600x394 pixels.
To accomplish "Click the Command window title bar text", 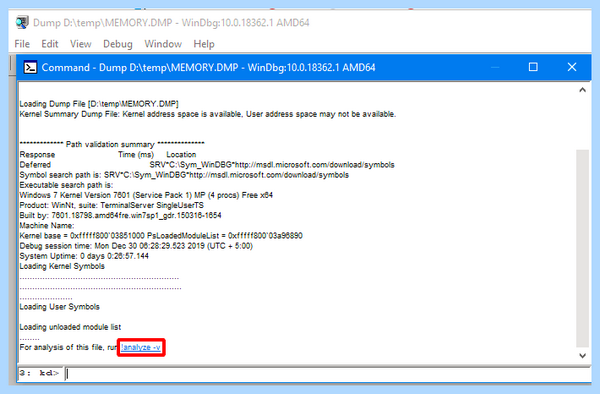I will 208,68.
